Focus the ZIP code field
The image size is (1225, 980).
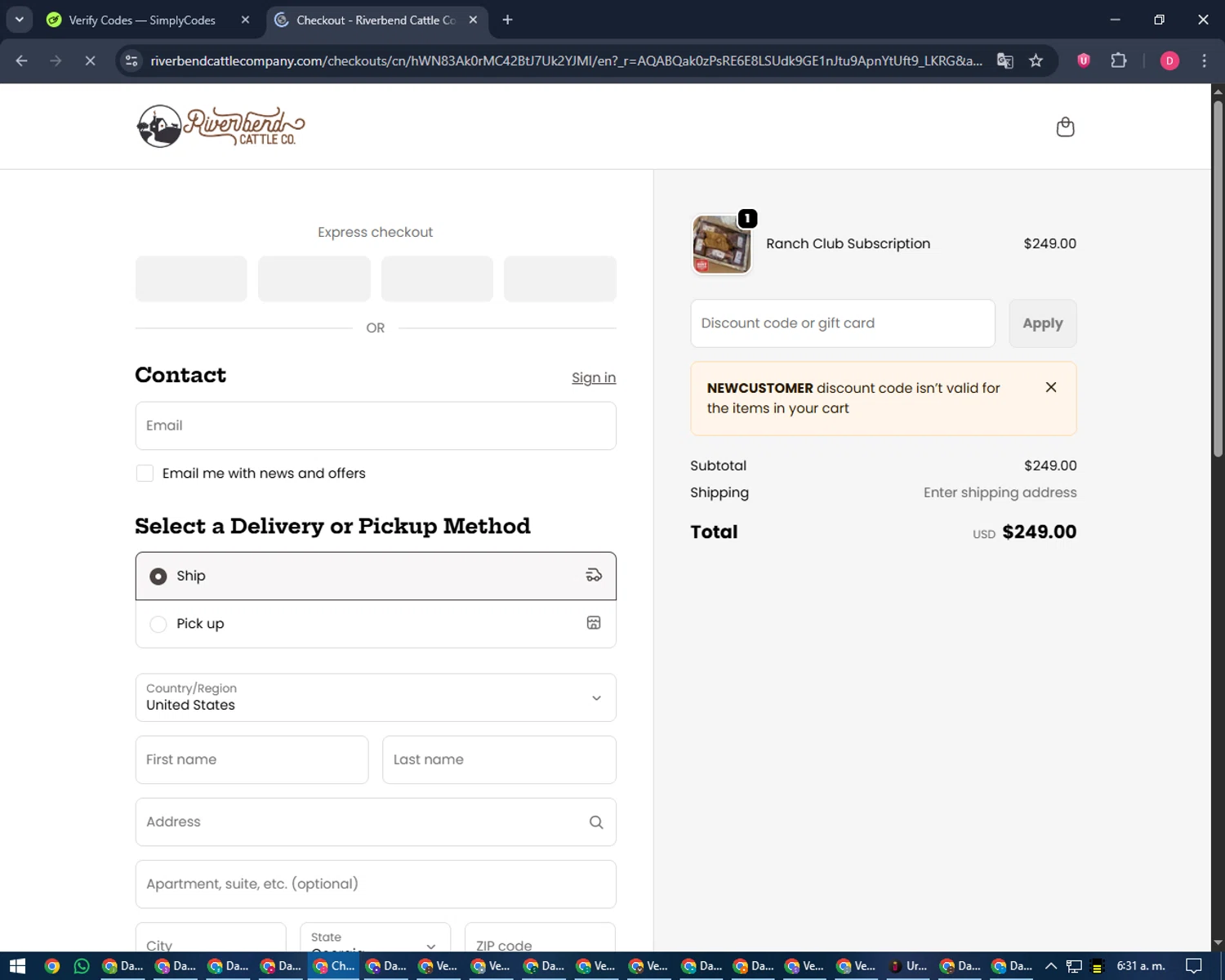[x=540, y=939]
